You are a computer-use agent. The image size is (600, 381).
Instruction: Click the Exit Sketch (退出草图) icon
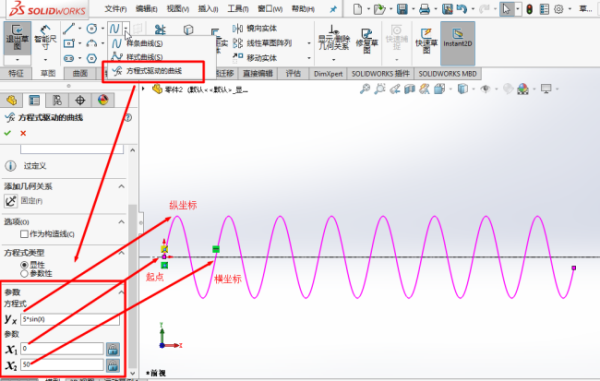coord(17,38)
